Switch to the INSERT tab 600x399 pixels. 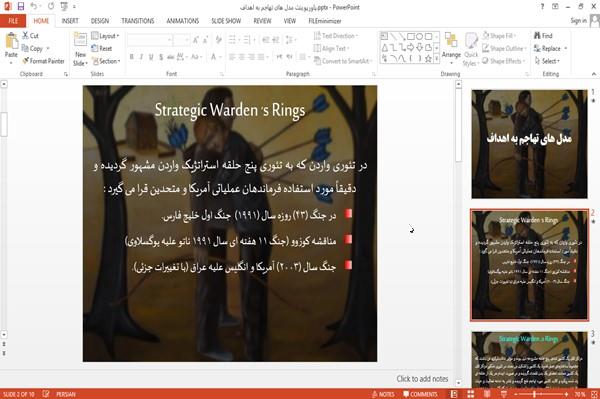coord(70,21)
